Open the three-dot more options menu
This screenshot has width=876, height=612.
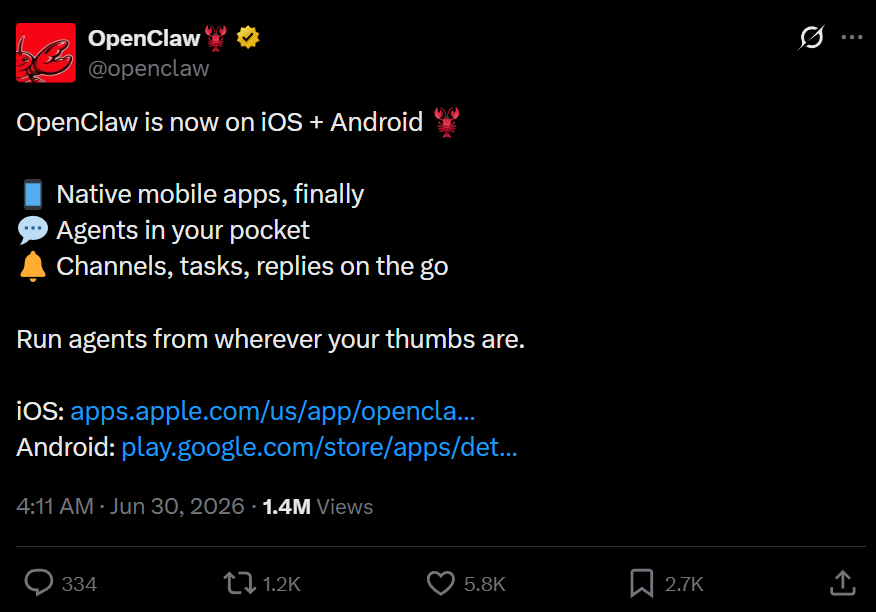(851, 37)
